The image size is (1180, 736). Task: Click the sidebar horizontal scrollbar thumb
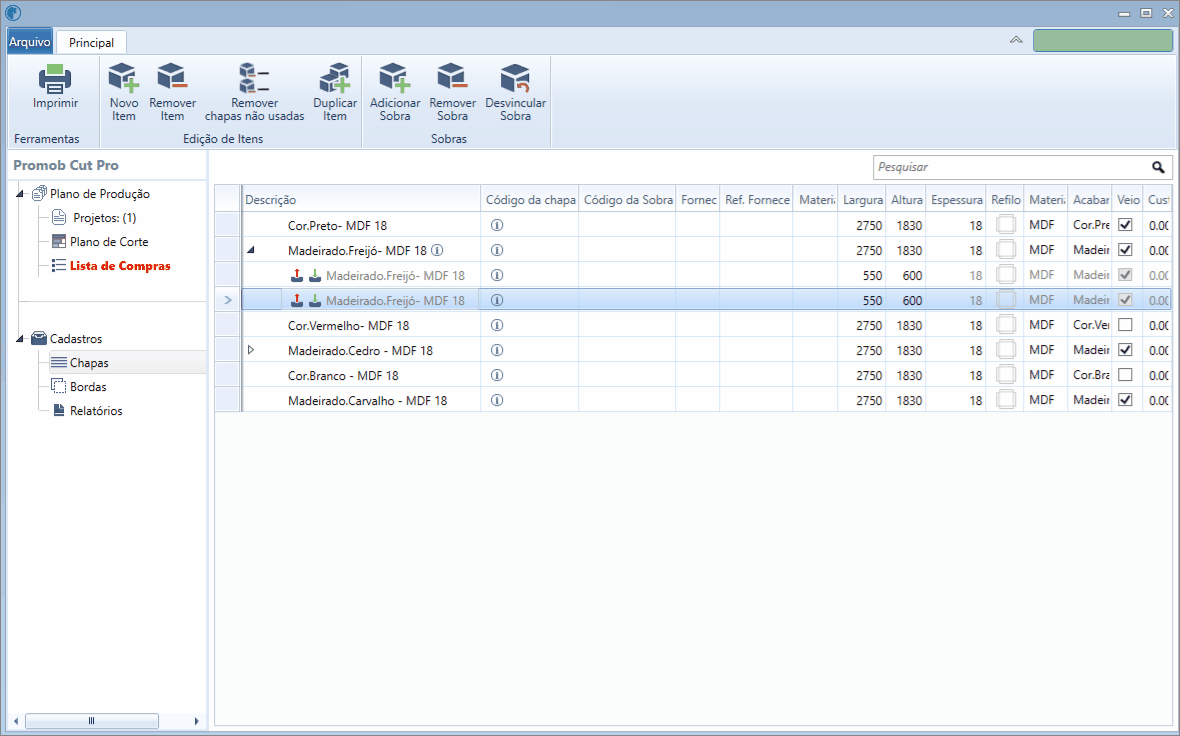[x=92, y=721]
